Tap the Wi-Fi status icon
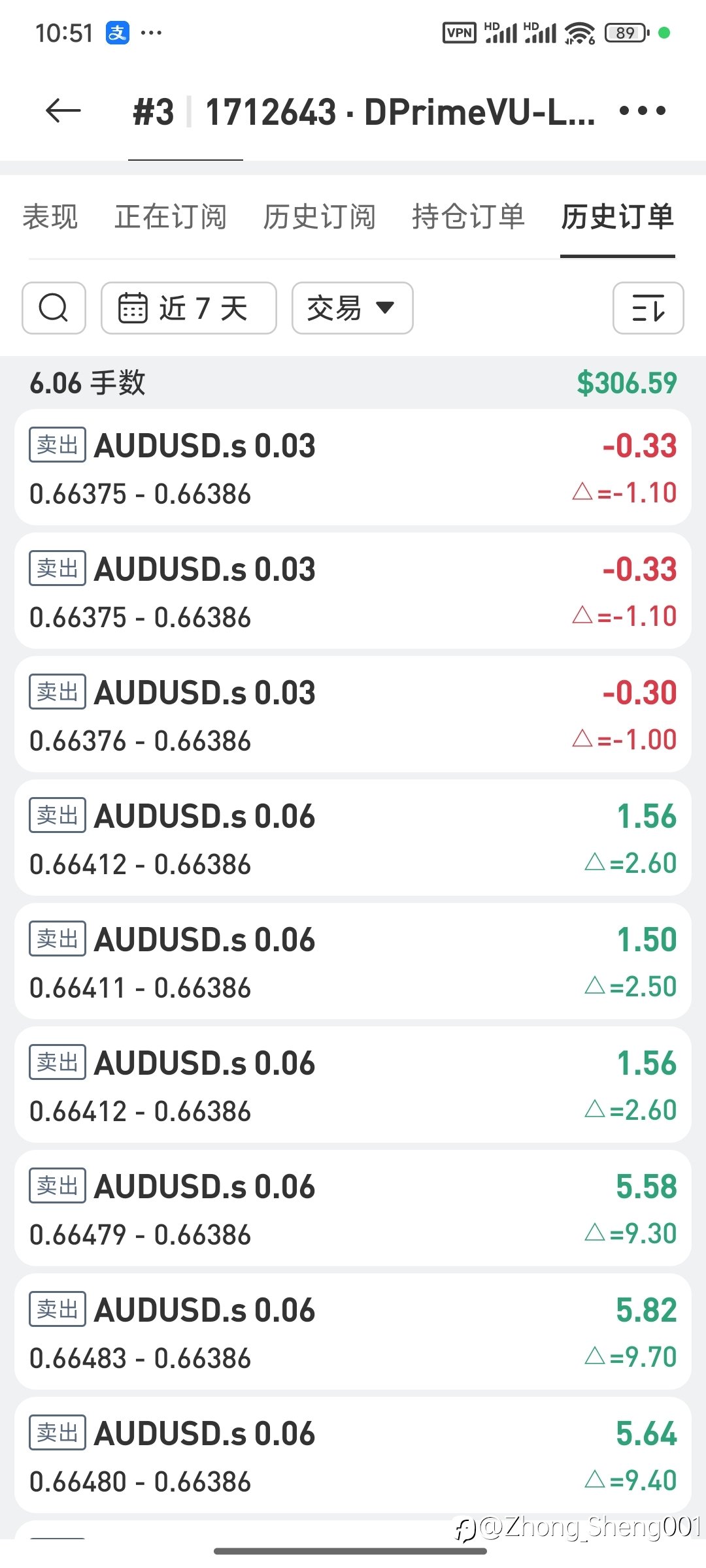The height and width of the screenshot is (1568, 706). [x=580, y=33]
